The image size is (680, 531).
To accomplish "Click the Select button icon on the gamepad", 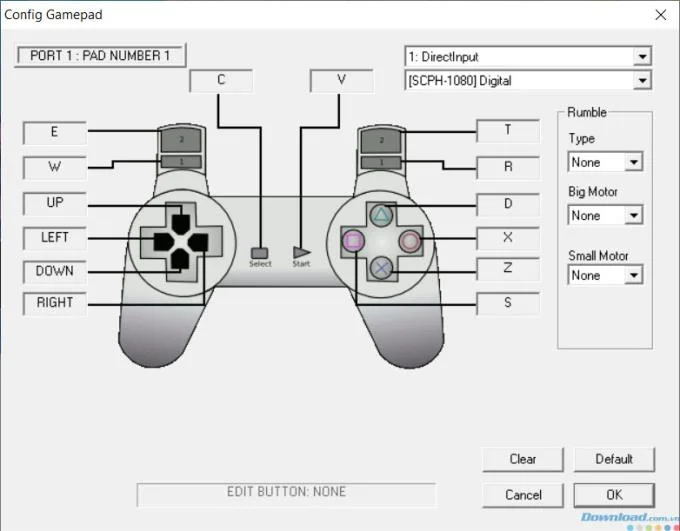I will pos(259,253).
